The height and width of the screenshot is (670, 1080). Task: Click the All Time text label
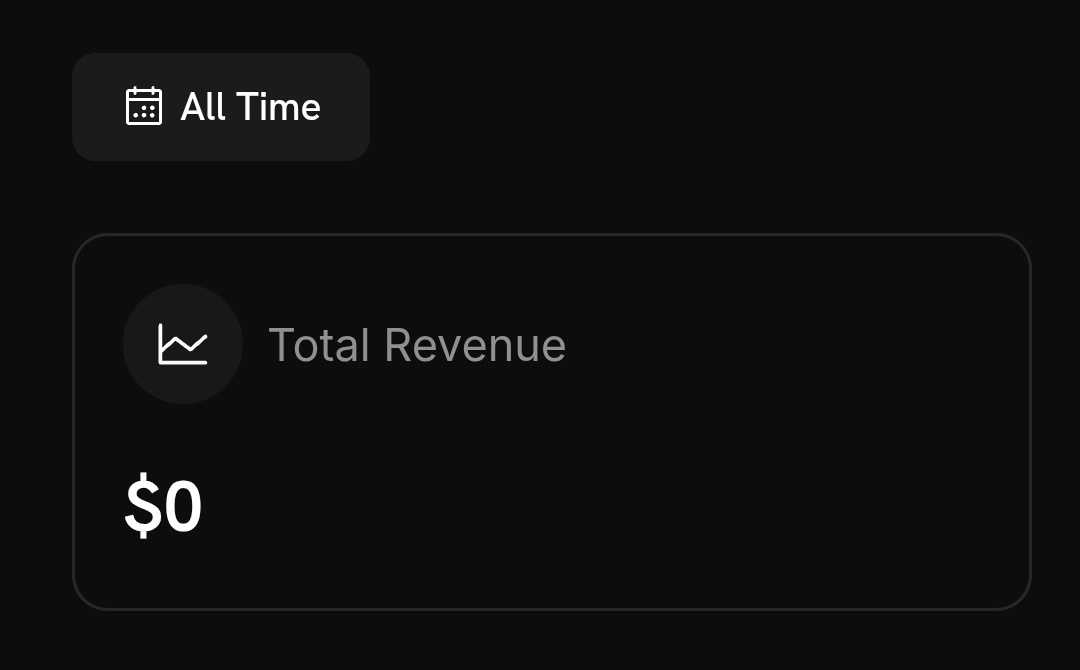pyautogui.click(x=250, y=107)
